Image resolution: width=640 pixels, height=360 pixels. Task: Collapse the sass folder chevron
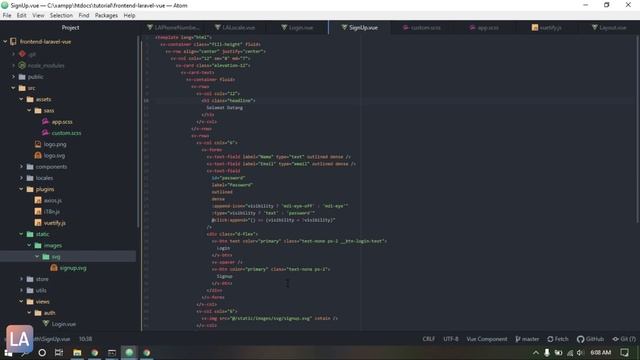29,110
